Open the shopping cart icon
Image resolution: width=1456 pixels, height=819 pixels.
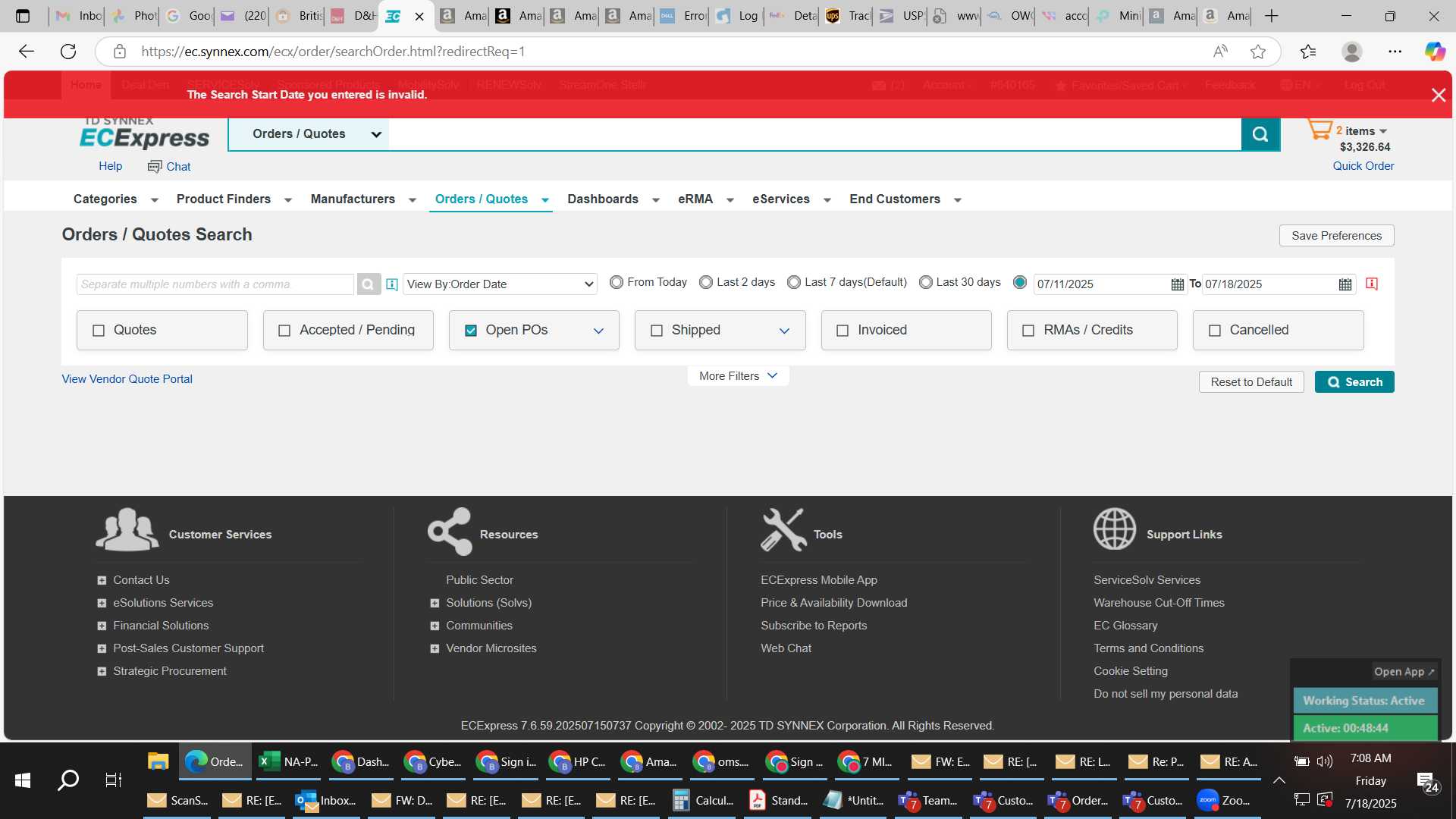(x=1319, y=130)
